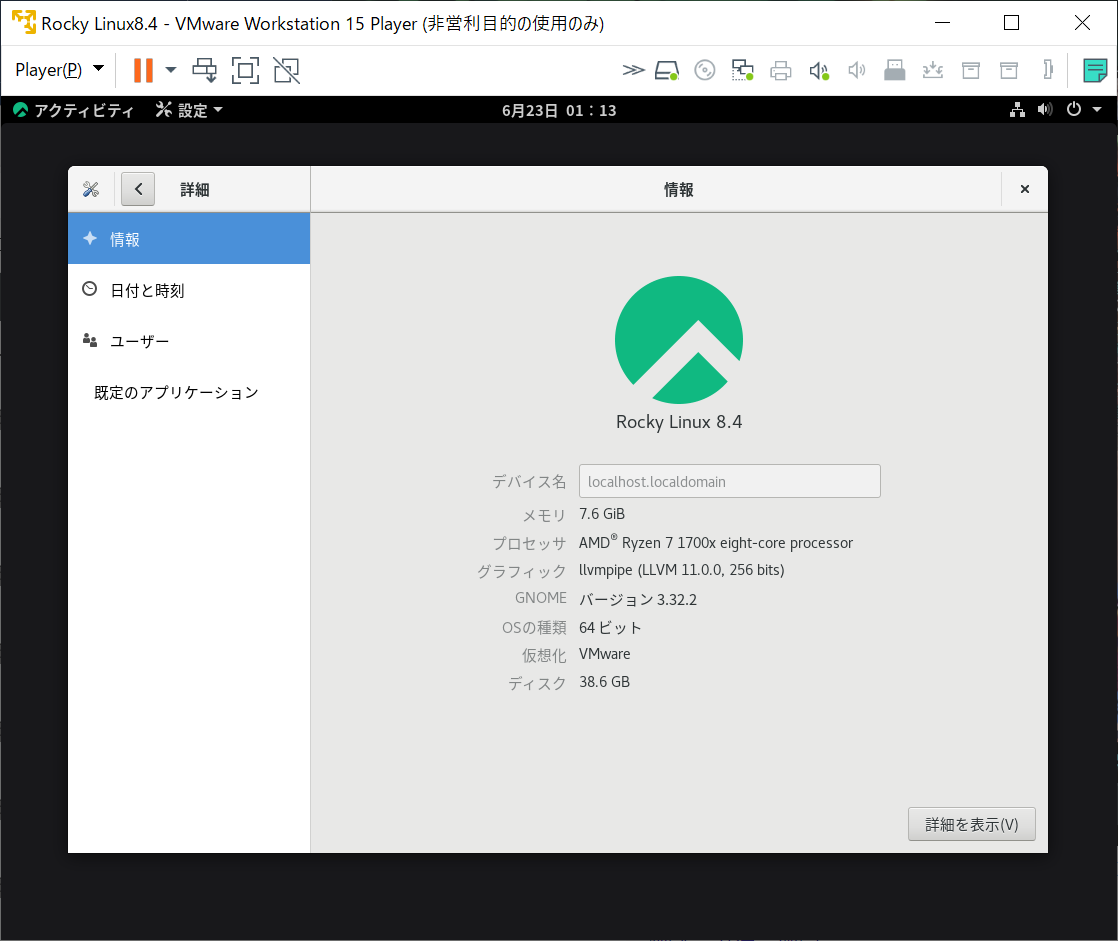The width and height of the screenshot is (1118, 941).
Task: Click the settings tools icon in header
Action: (x=91, y=189)
